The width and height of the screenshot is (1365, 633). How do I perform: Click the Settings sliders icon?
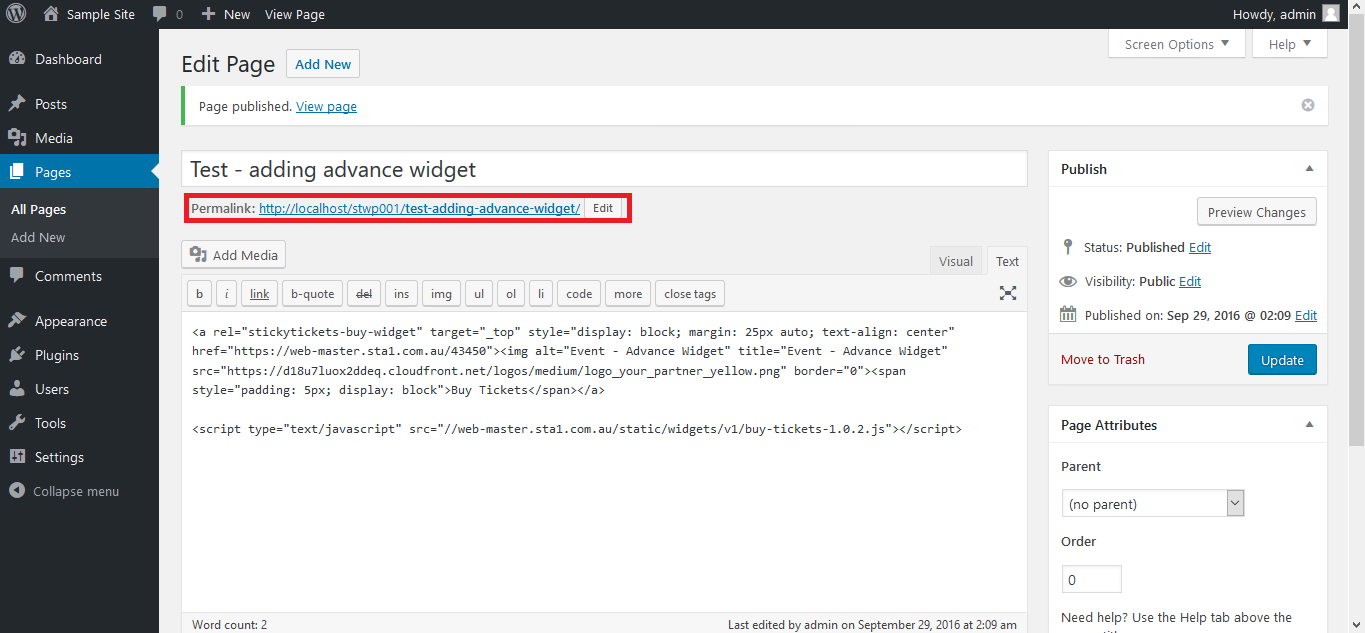[x=17, y=457]
